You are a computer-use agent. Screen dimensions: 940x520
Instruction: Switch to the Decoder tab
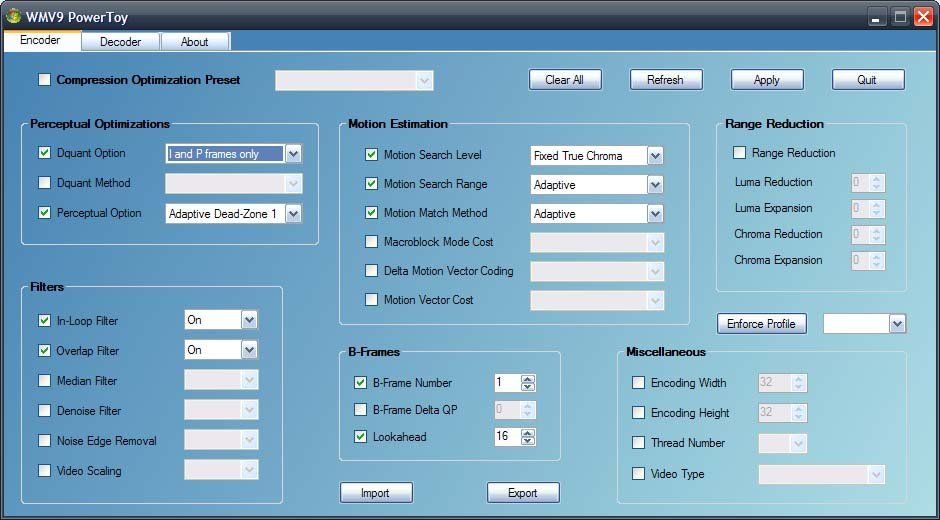click(x=120, y=42)
